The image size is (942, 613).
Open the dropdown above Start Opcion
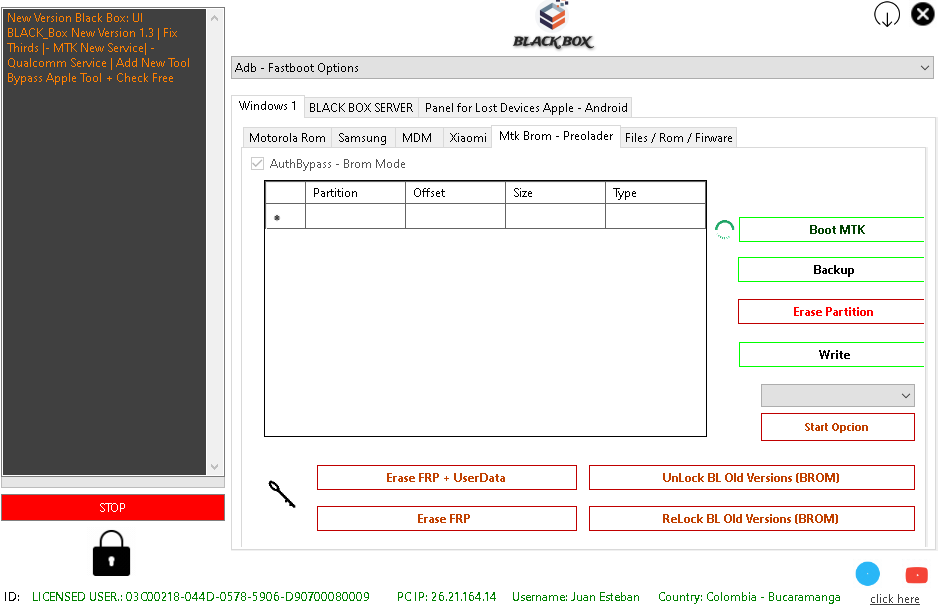click(837, 395)
